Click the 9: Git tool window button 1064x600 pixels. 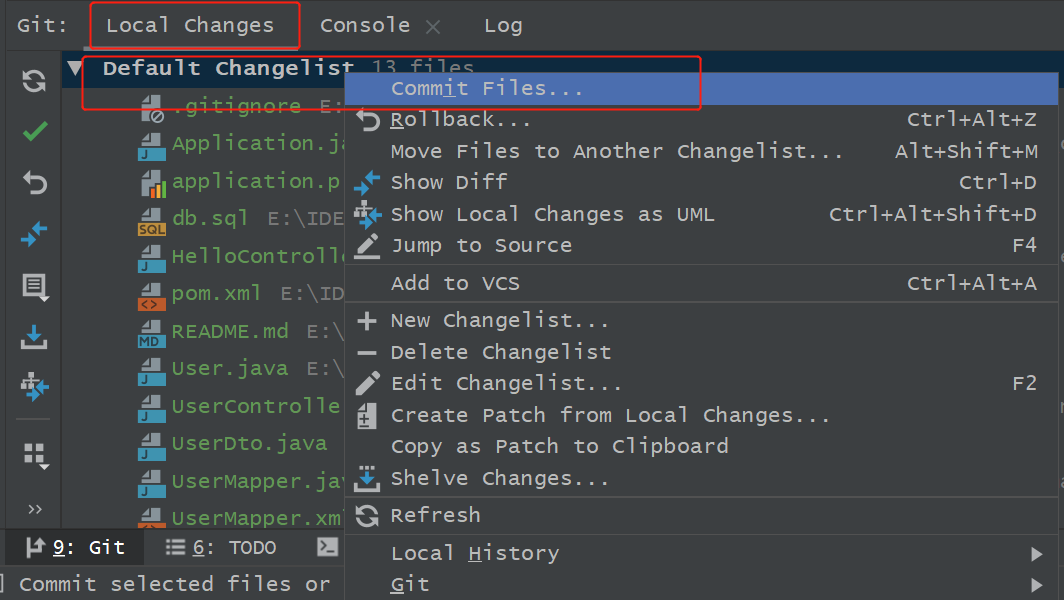click(x=76, y=547)
